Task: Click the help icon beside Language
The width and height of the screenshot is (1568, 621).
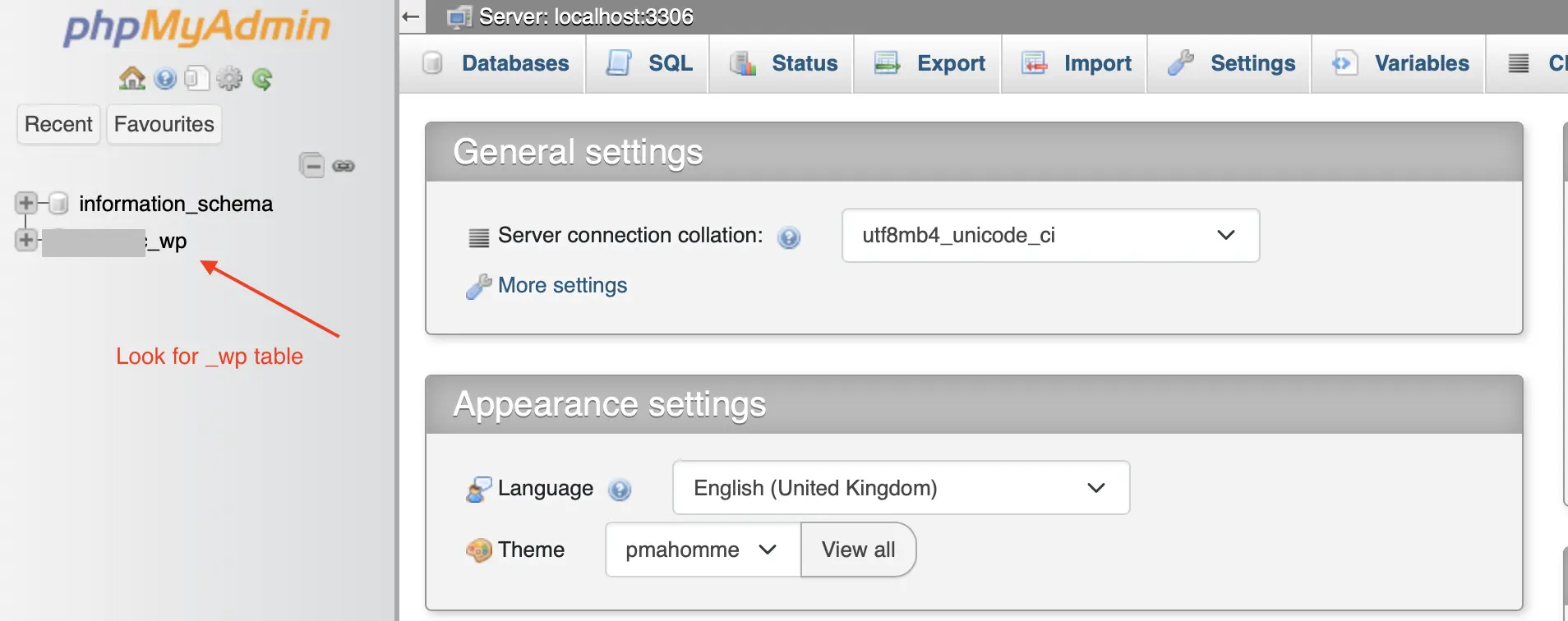Action: (620, 490)
